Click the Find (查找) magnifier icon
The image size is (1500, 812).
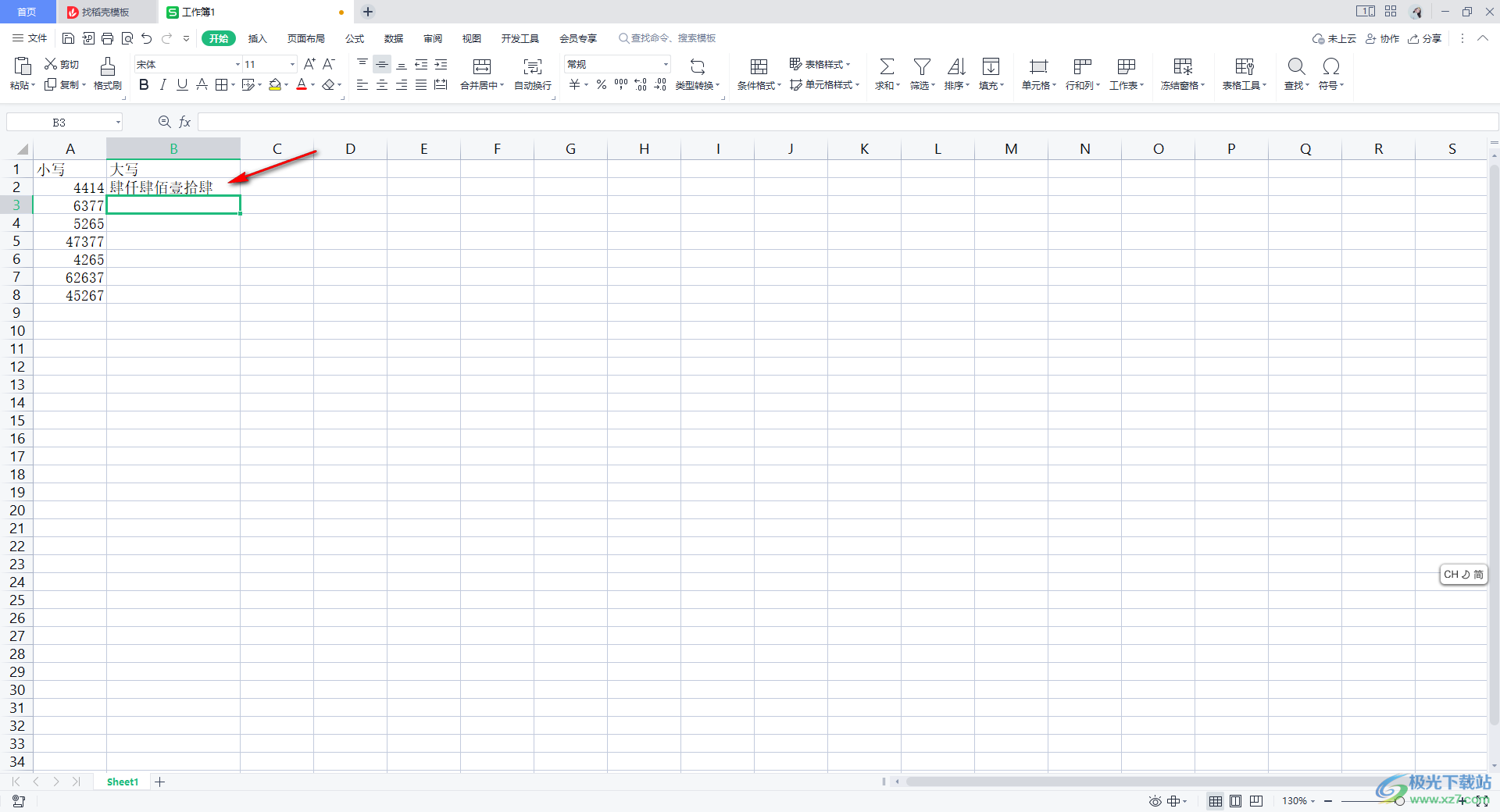[1296, 66]
